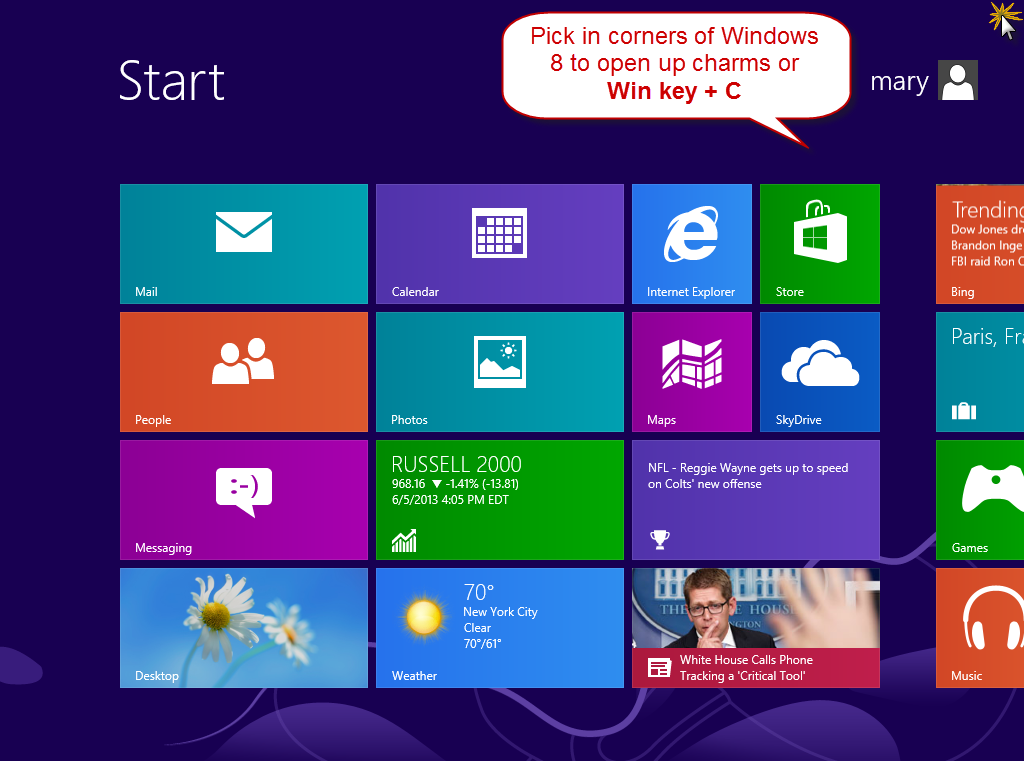Viewport: 1024px width, 761px height.
Task: Click the Brandon Inge trending line
Action: 987,246
